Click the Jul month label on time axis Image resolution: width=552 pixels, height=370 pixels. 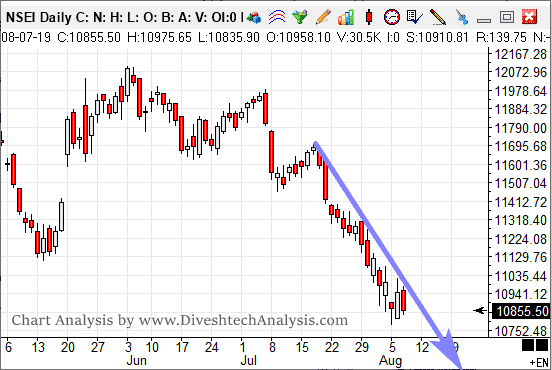249,361
